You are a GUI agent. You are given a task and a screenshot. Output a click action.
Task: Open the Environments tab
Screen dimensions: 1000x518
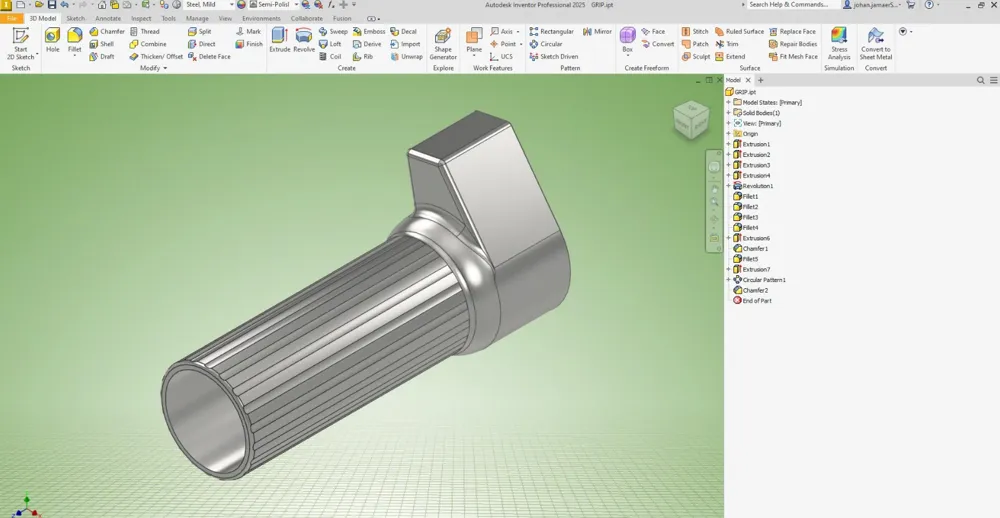[x=261, y=18]
